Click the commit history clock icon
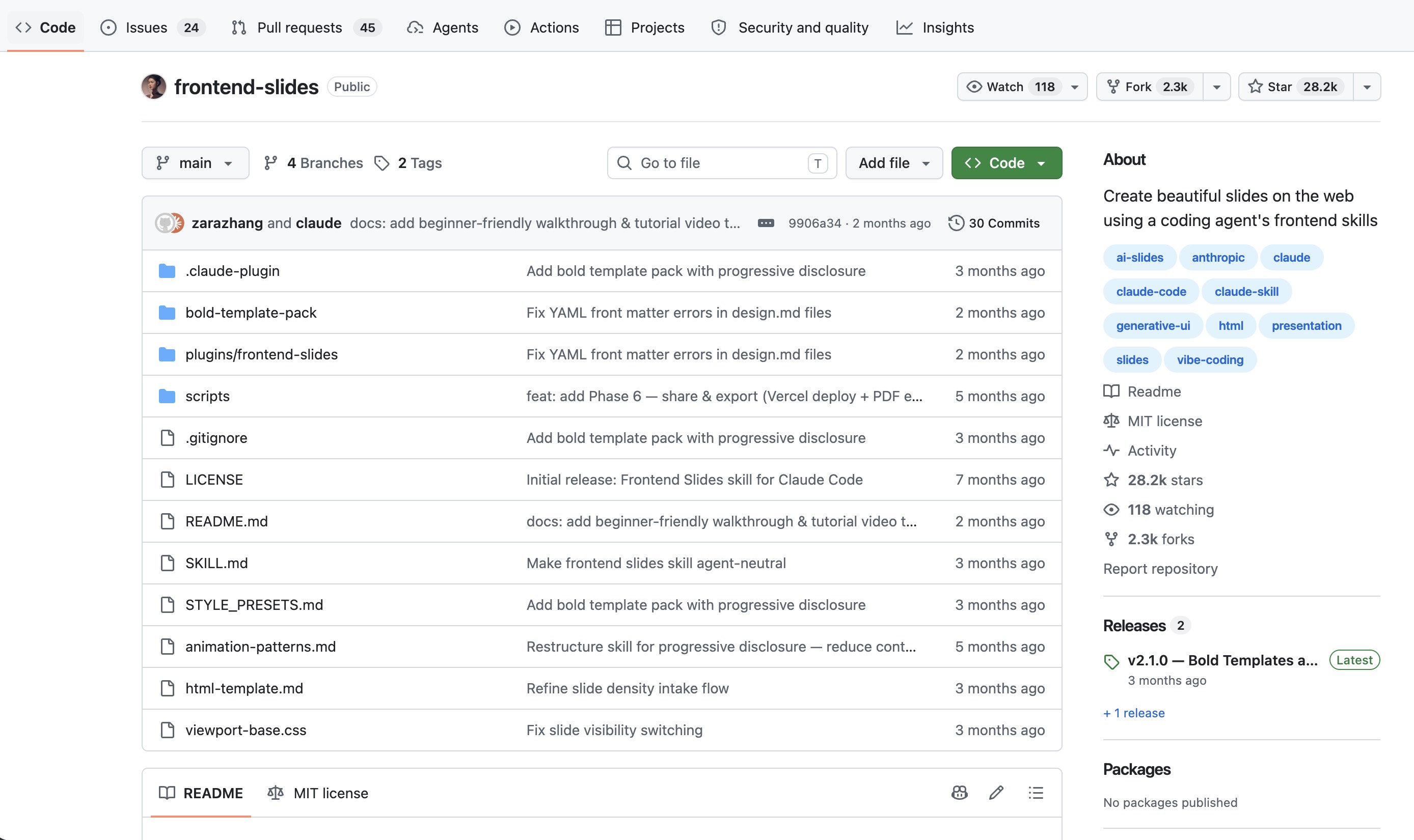Viewport: 1414px width, 840px height. [956, 223]
